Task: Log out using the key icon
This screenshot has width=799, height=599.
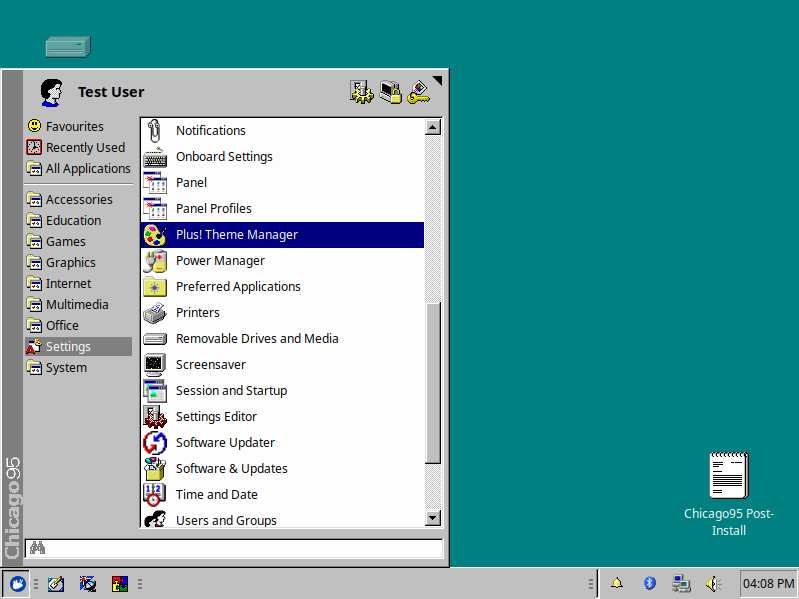Action: [x=419, y=92]
